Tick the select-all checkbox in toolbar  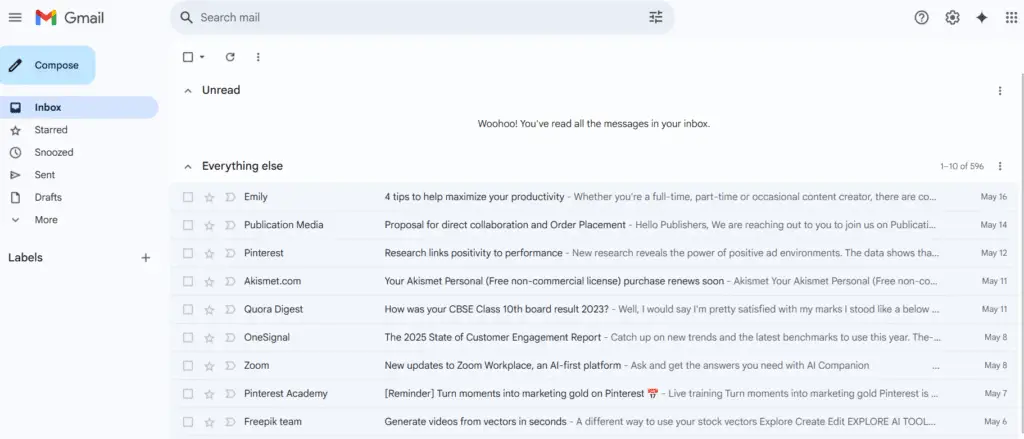coord(188,57)
